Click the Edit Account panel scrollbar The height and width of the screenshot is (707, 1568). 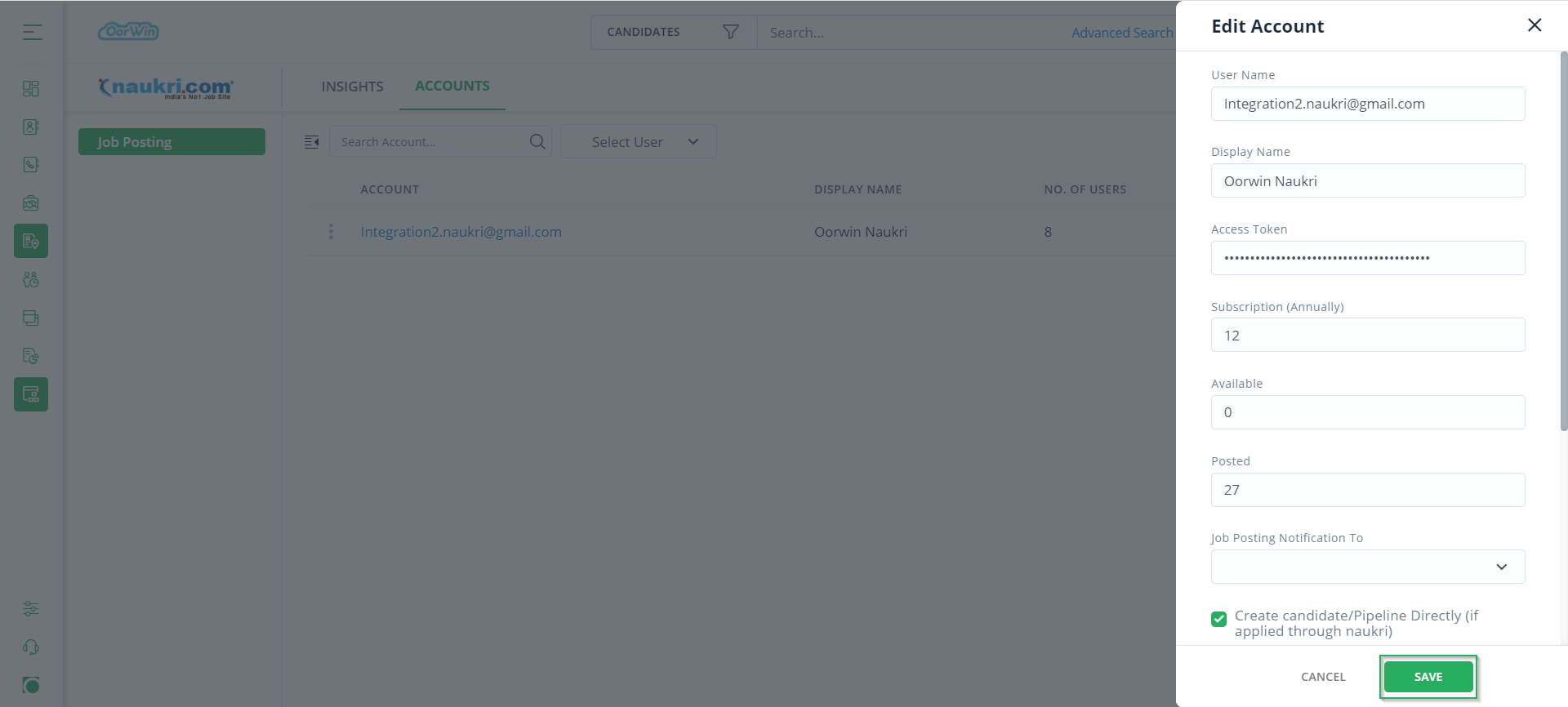pyautogui.click(x=1564, y=241)
